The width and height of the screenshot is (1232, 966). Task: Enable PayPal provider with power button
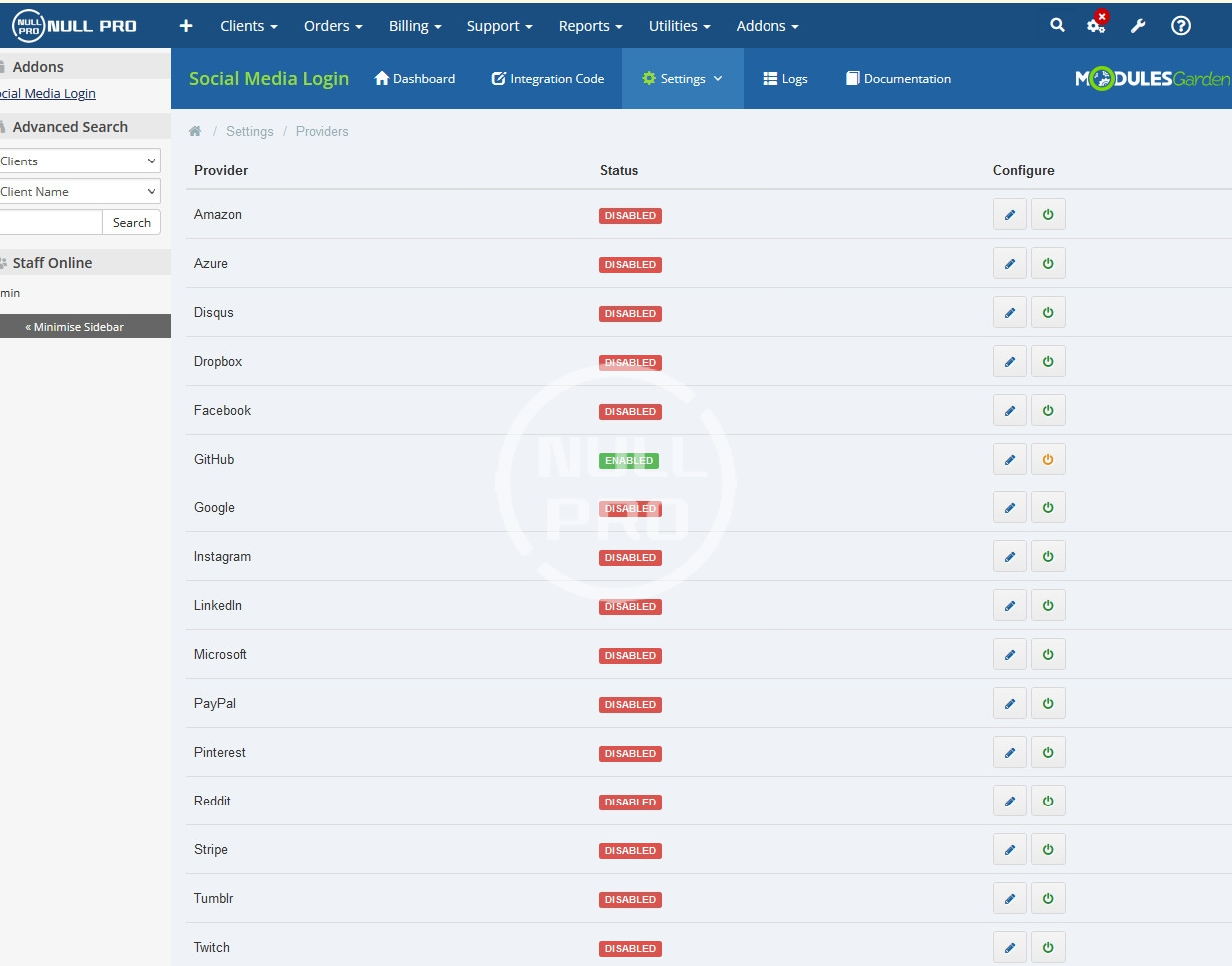point(1048,704)
